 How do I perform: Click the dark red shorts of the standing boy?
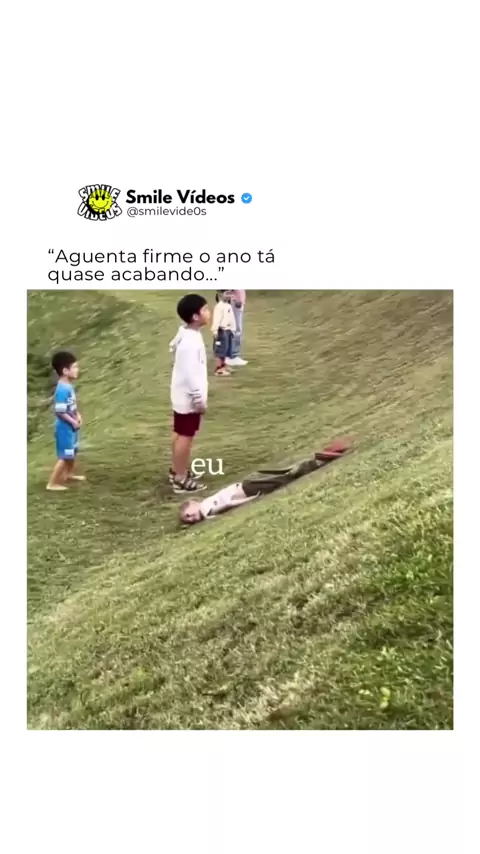[187, 423]
